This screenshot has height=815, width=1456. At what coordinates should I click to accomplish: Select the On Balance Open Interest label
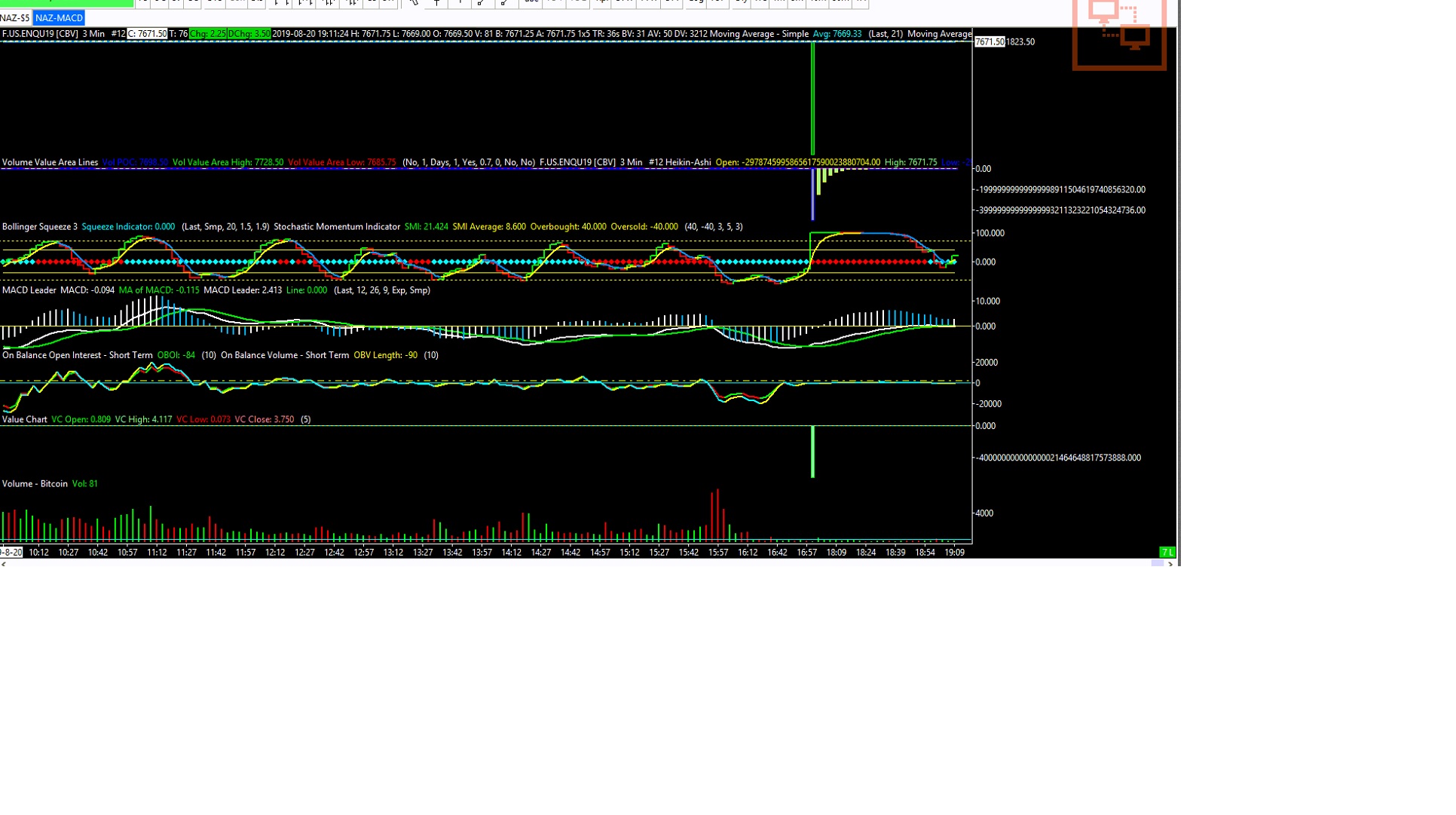pyautogui.click(x=77, y=355)
